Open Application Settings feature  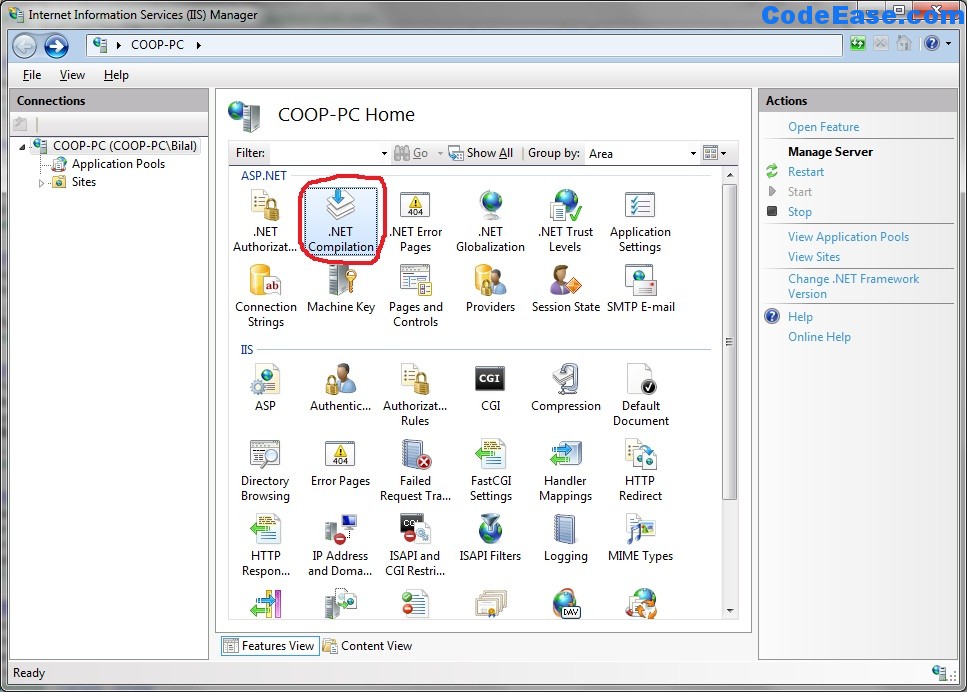point(640,221)
